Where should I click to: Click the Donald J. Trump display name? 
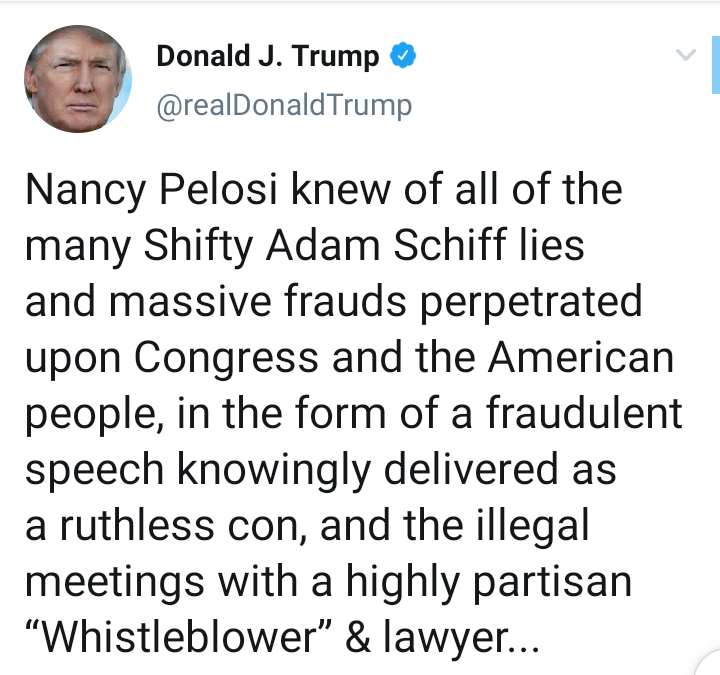[268, 56]
